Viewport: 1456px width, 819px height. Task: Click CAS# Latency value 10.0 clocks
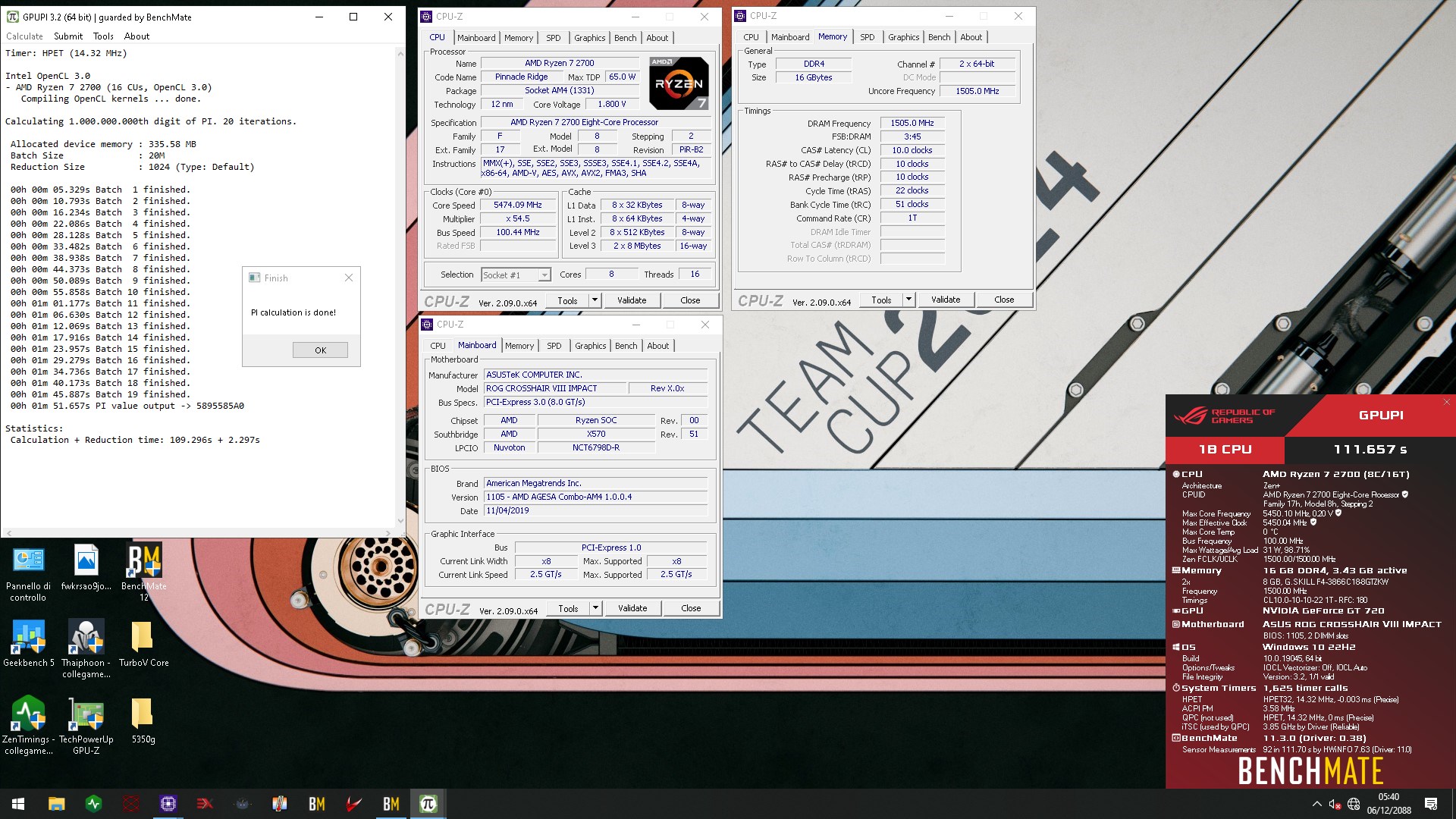click(912, 150)
